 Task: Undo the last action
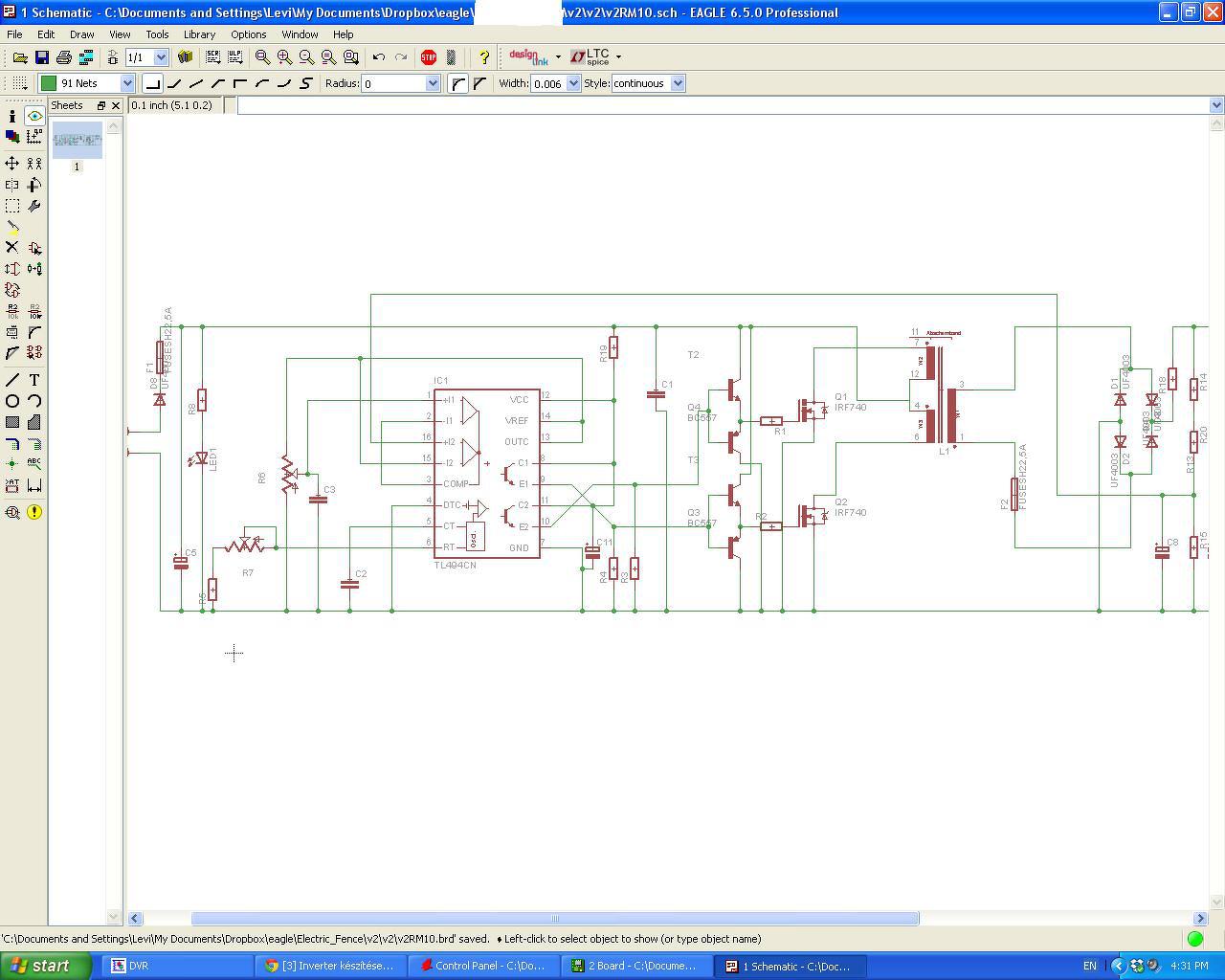(378, 57)
